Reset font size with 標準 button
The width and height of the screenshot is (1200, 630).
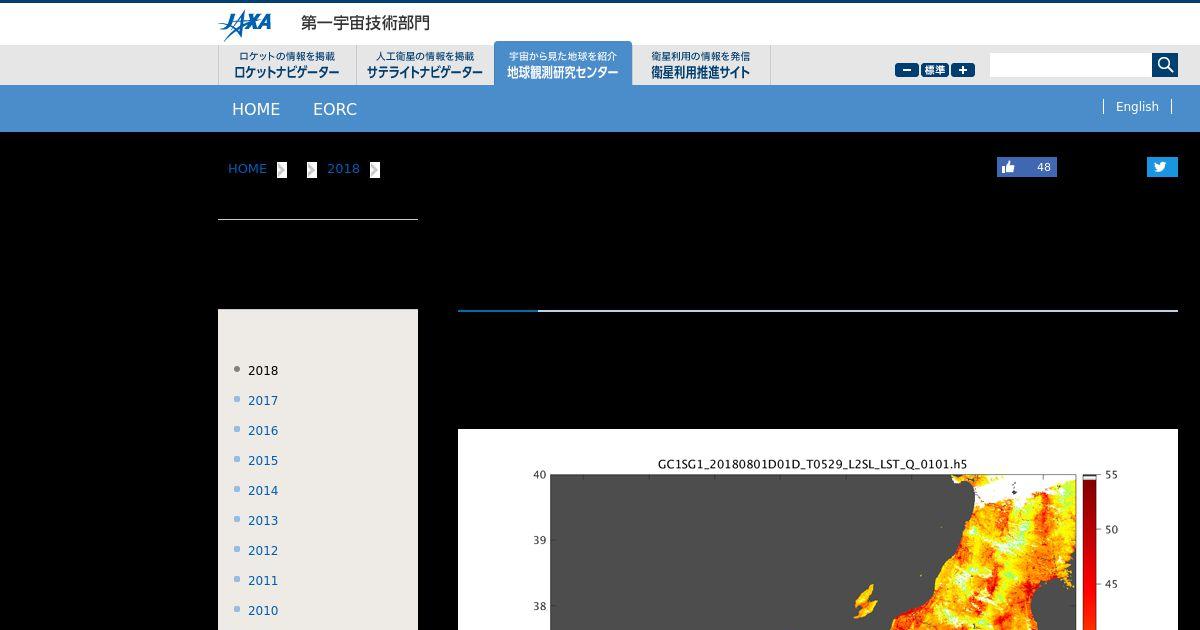935,70
